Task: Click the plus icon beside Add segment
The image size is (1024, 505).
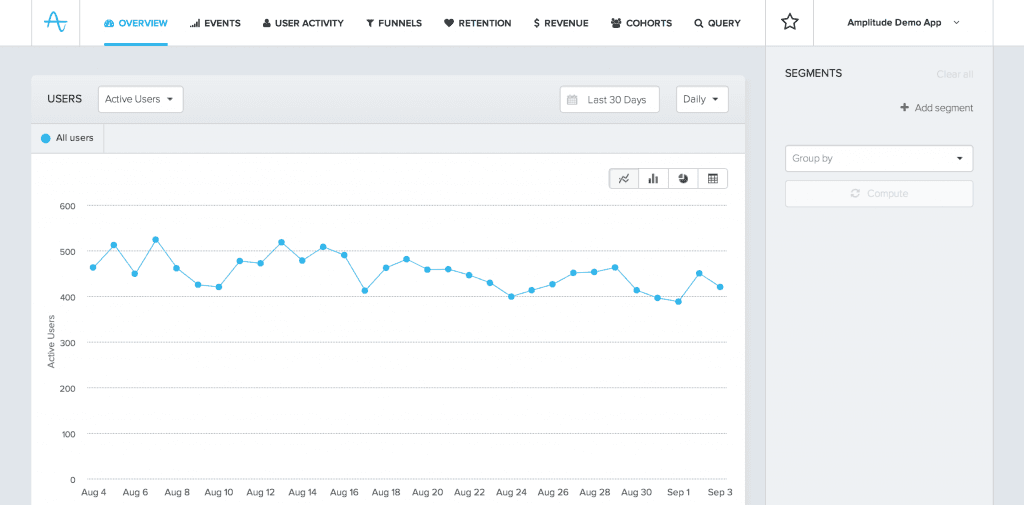Action: point(904,108)
